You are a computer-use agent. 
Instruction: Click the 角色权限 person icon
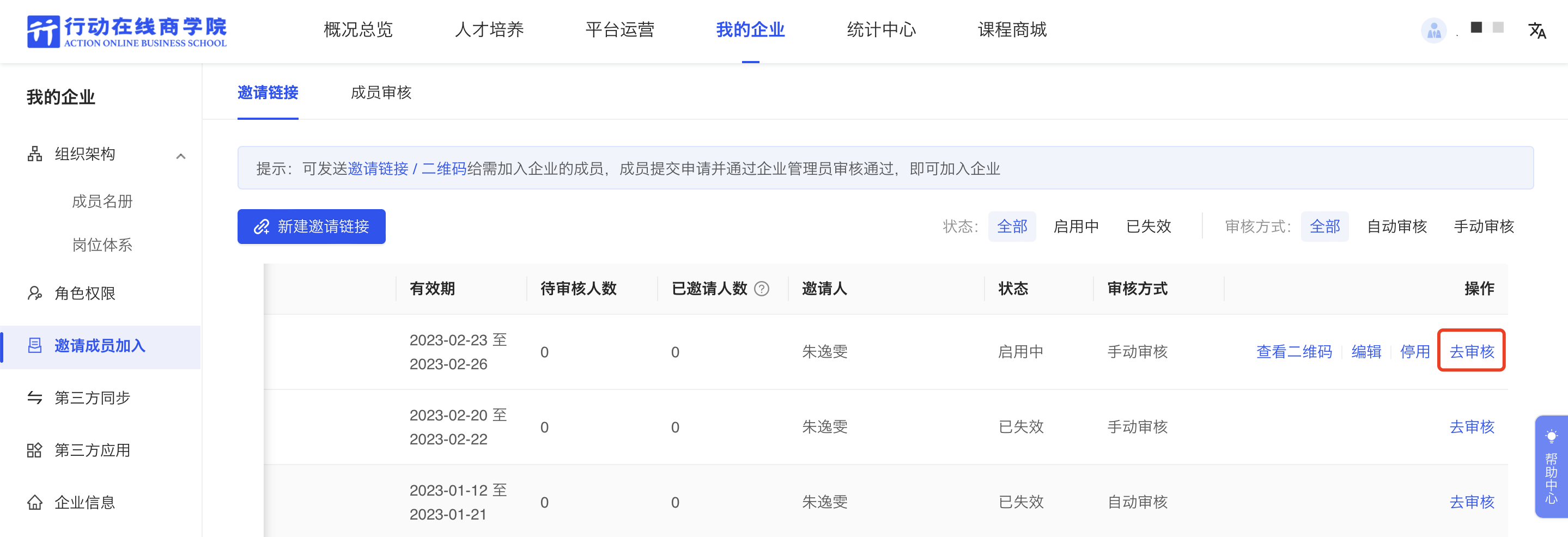pos(35,293)
